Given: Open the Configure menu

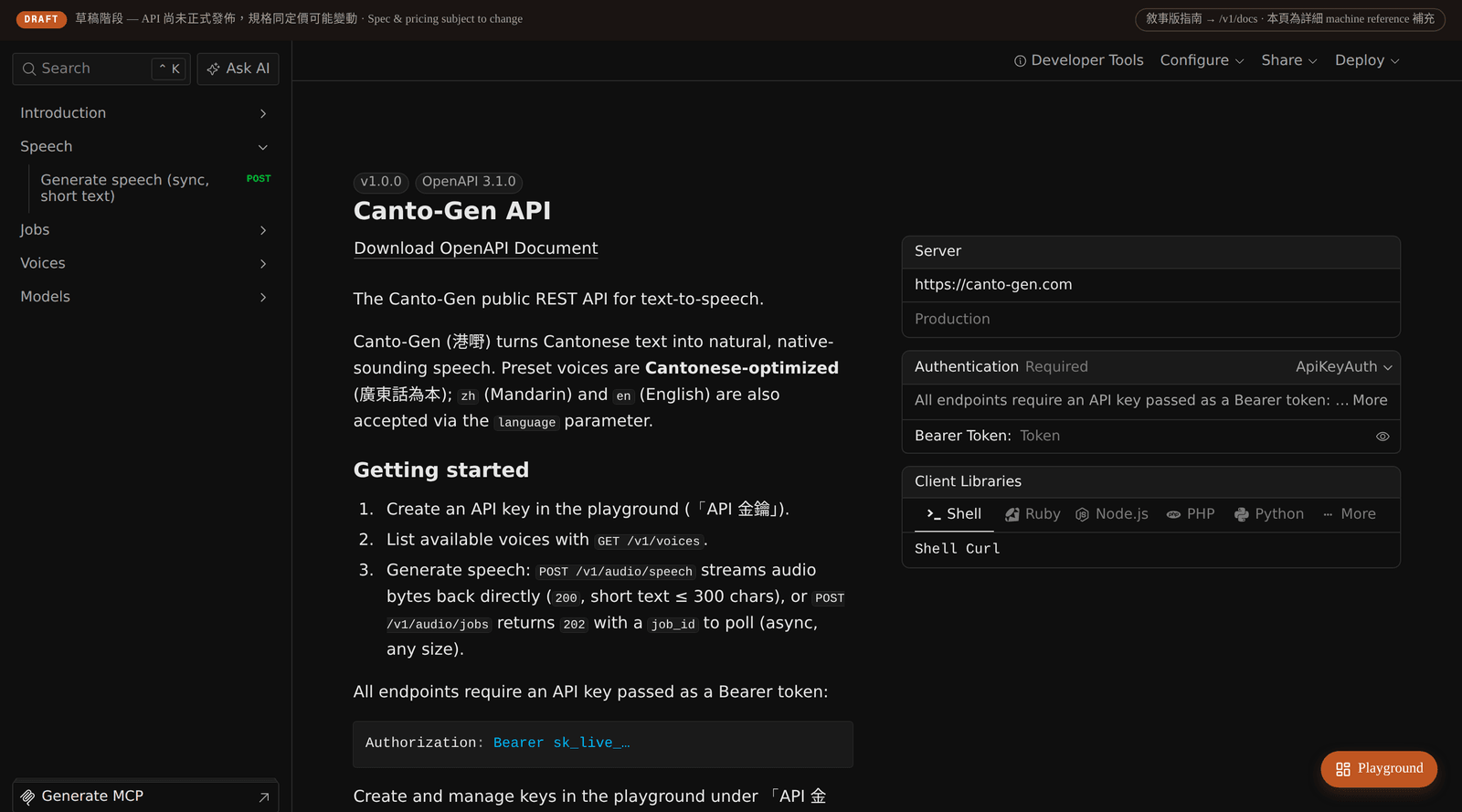Looking at the screenshot, I should point(1202,60).
